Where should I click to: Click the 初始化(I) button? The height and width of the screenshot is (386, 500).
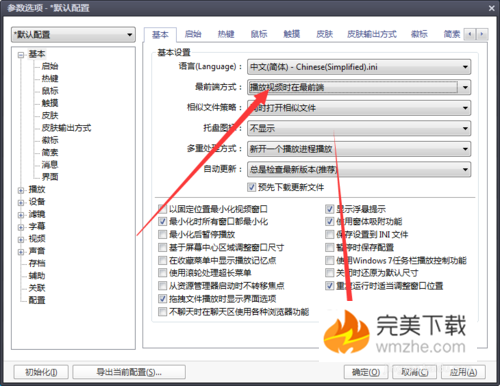[x=41, y=372]
